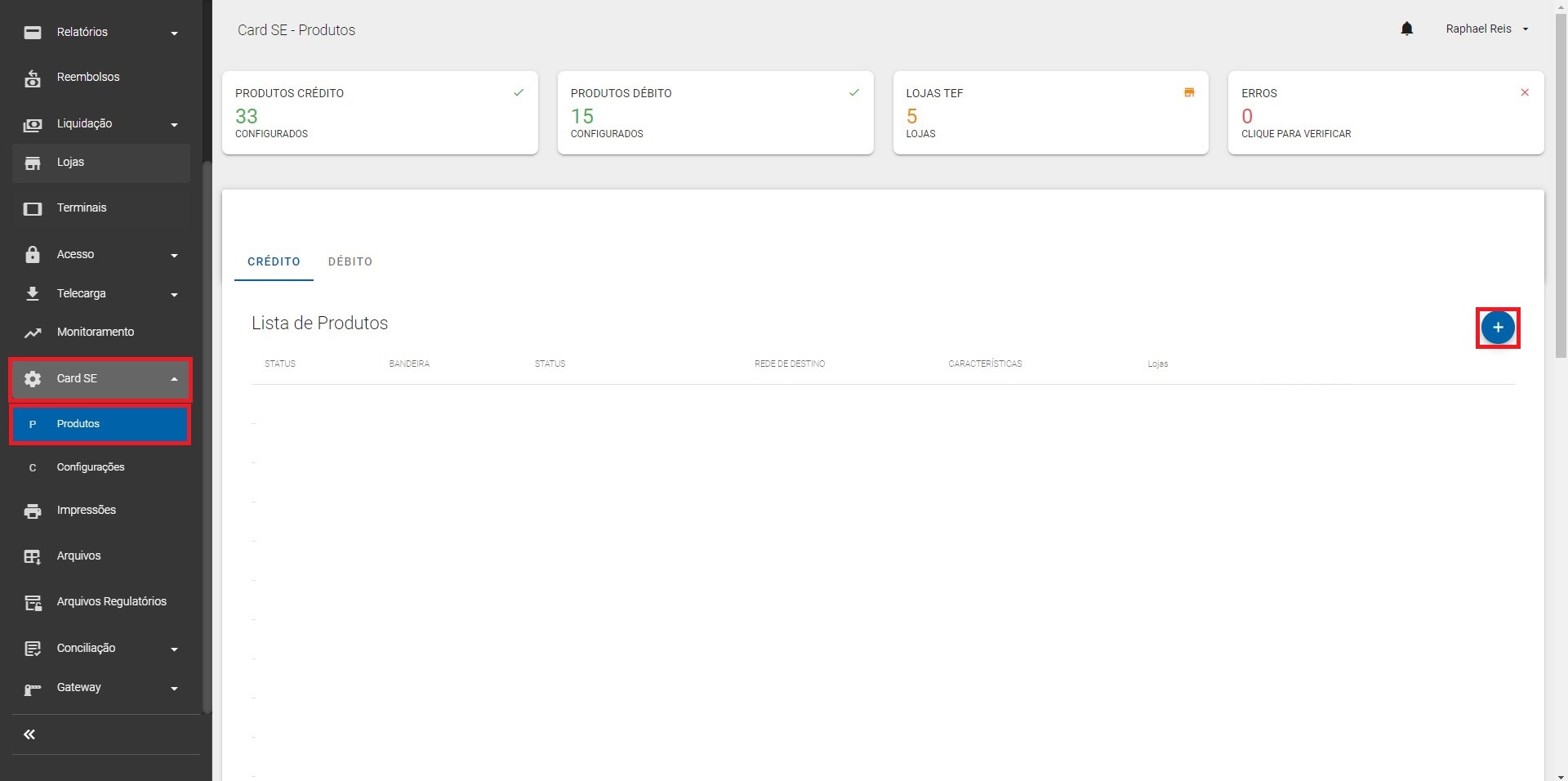Expand the Liquidação submenu arrow
This screenshot has width=1568, height=781.
point(174,124)
